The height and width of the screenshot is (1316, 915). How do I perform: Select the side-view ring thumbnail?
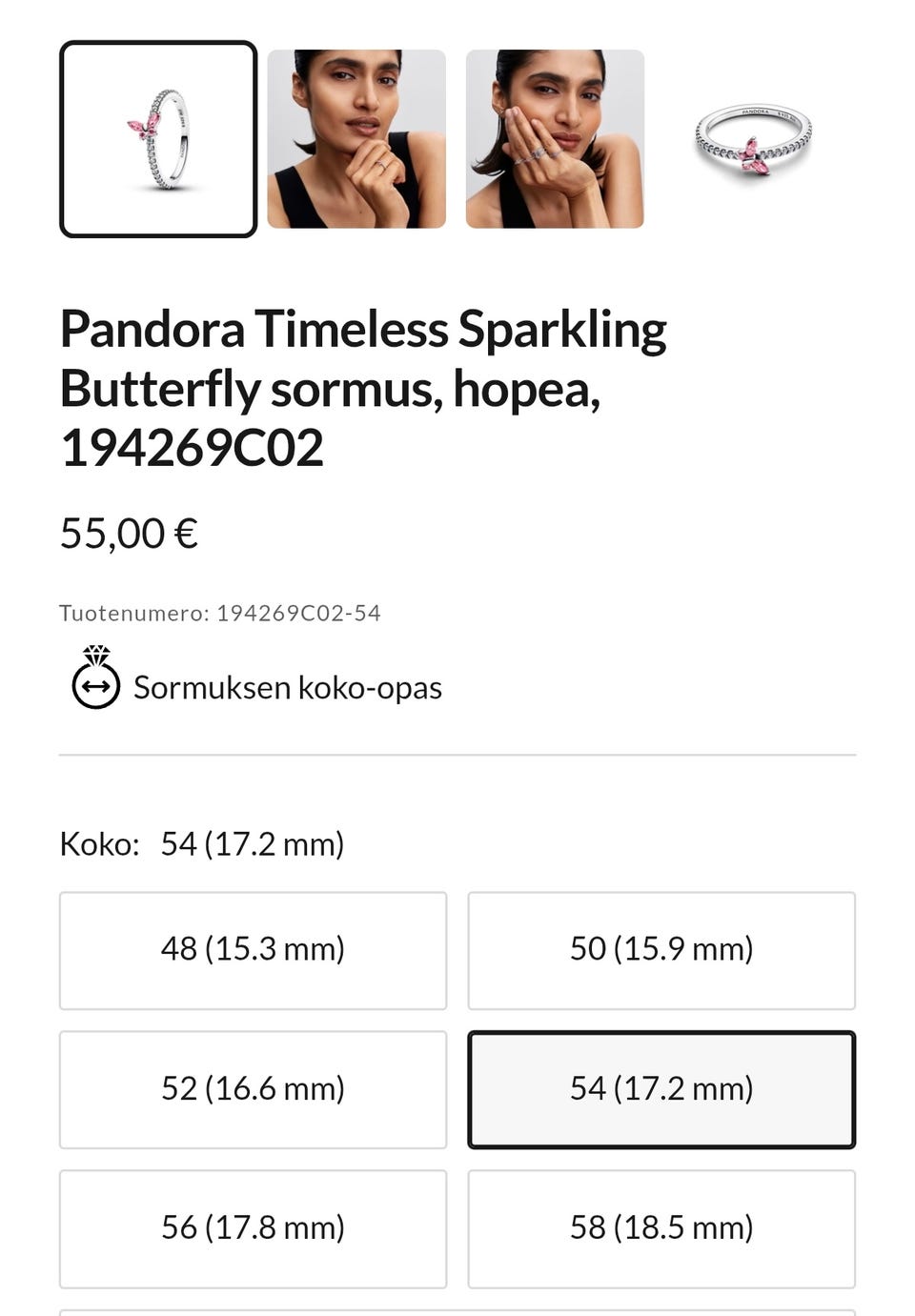pyautogui.click(x=158, y=139)
